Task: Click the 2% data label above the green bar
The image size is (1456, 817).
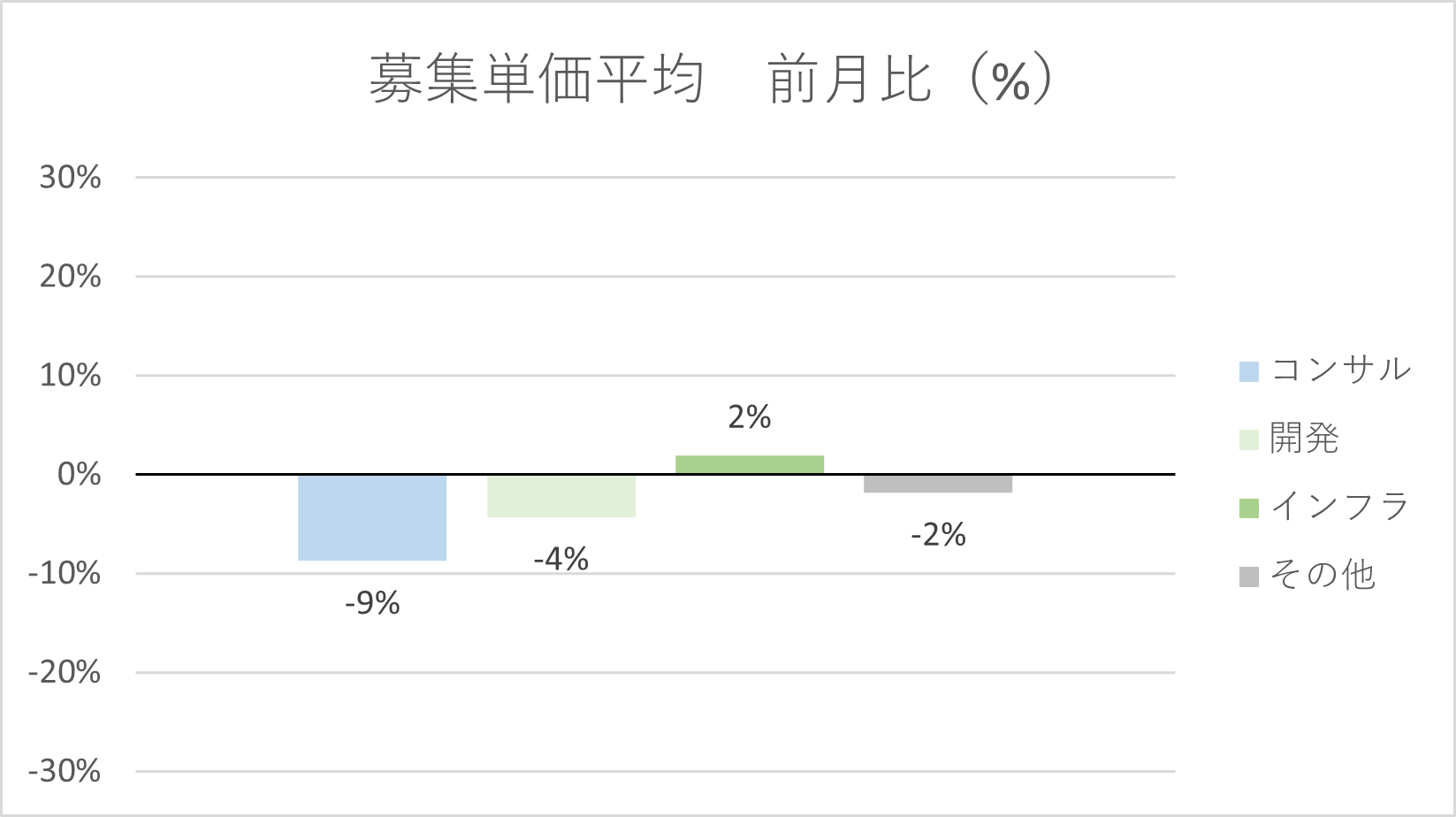Action: [750, 416]
